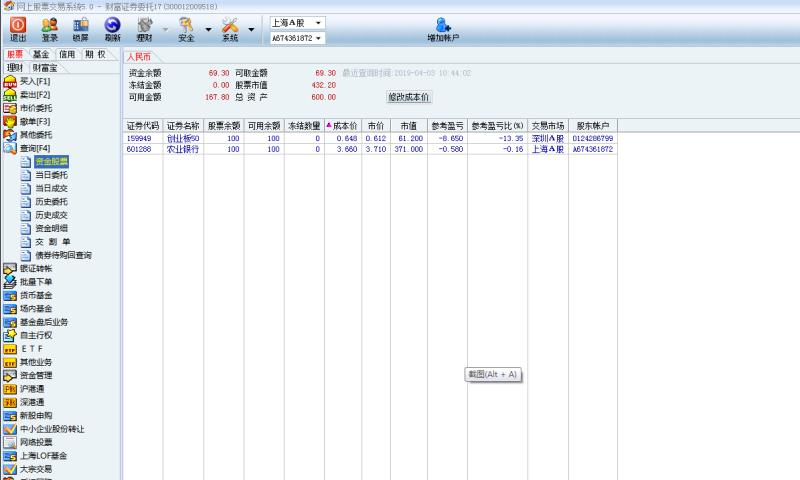
Task: Open the dropdown arrow next to 理财
Action: (x=165, y=30)
